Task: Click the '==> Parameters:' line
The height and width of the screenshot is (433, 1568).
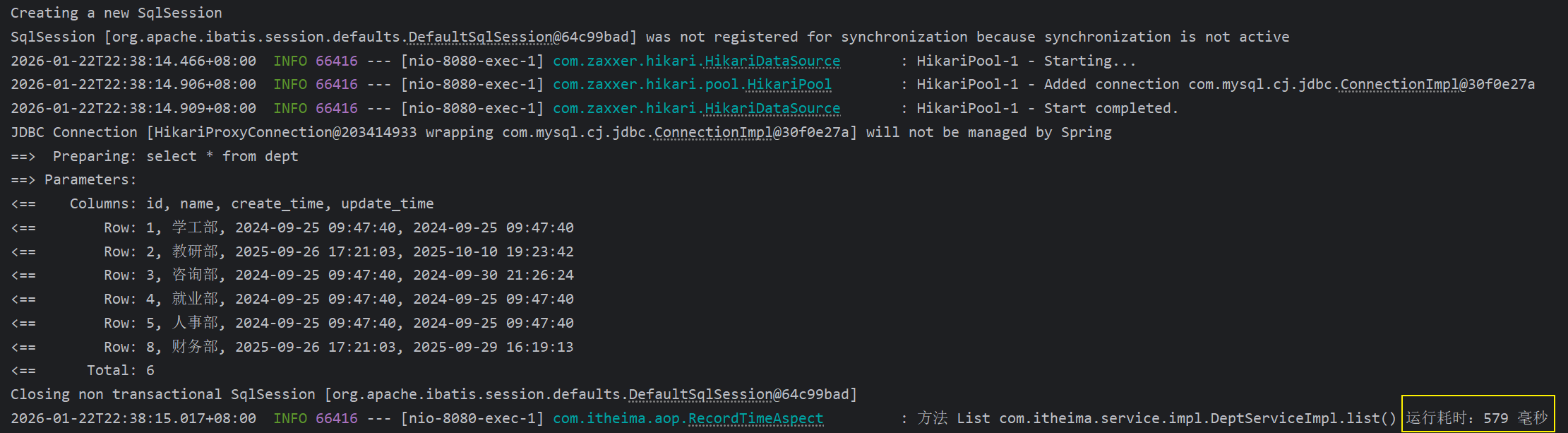Action: point(73,180)
